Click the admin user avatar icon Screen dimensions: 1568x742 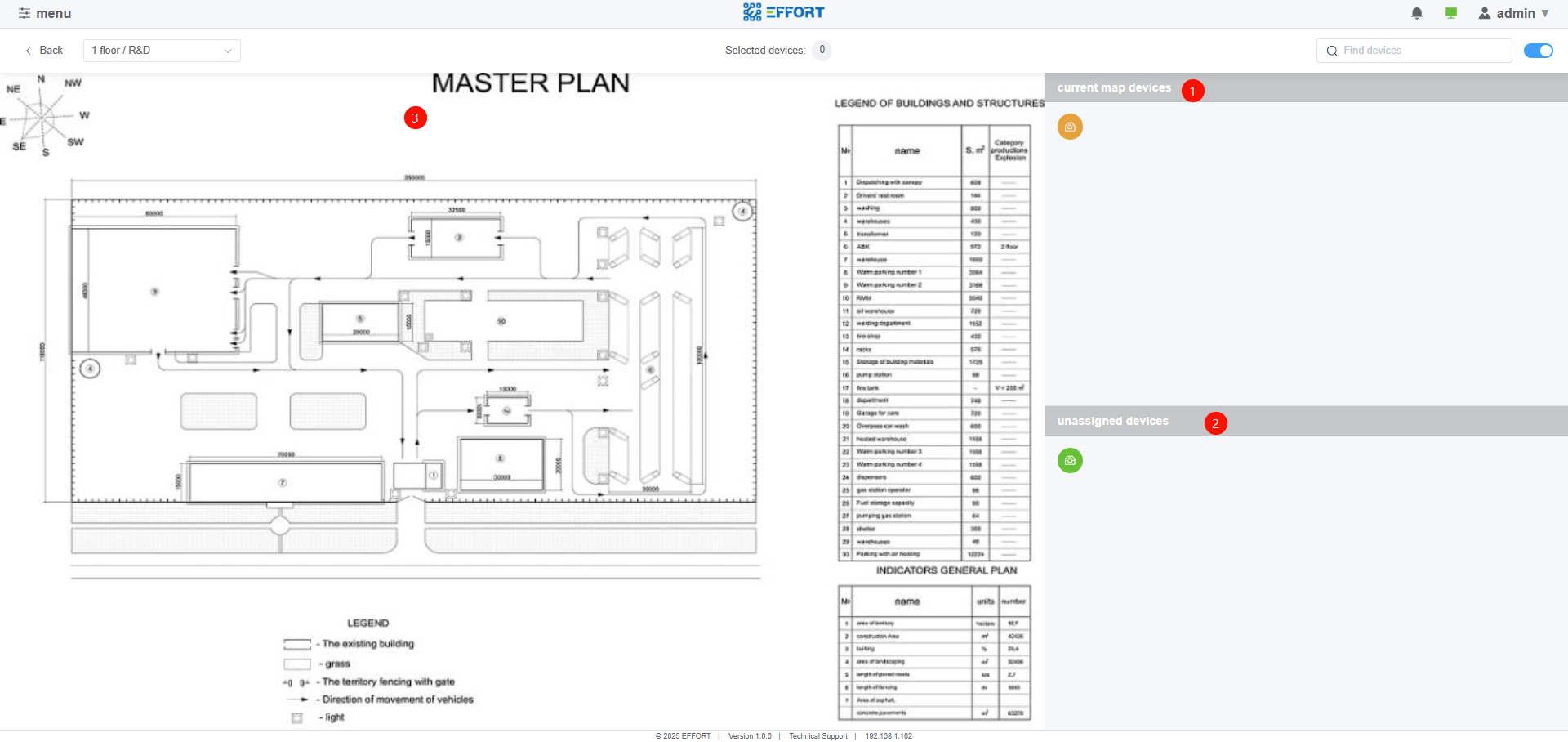[x=1485, y=13]
